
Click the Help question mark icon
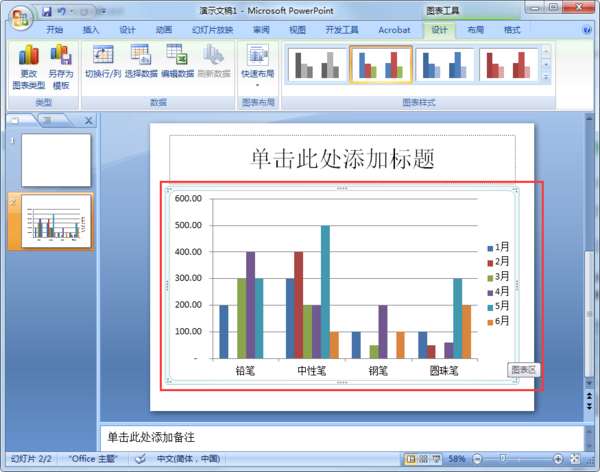pos(587,30)
